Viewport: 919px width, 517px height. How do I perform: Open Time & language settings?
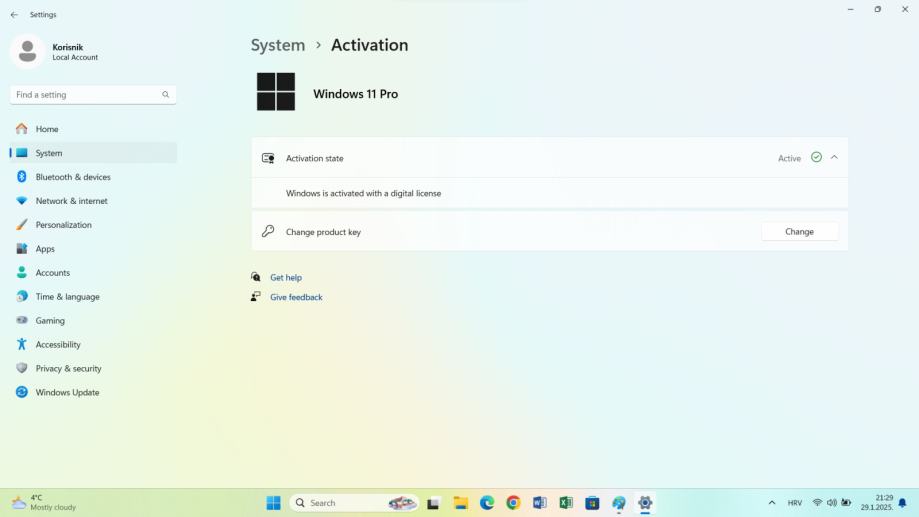tap(93, 297)
